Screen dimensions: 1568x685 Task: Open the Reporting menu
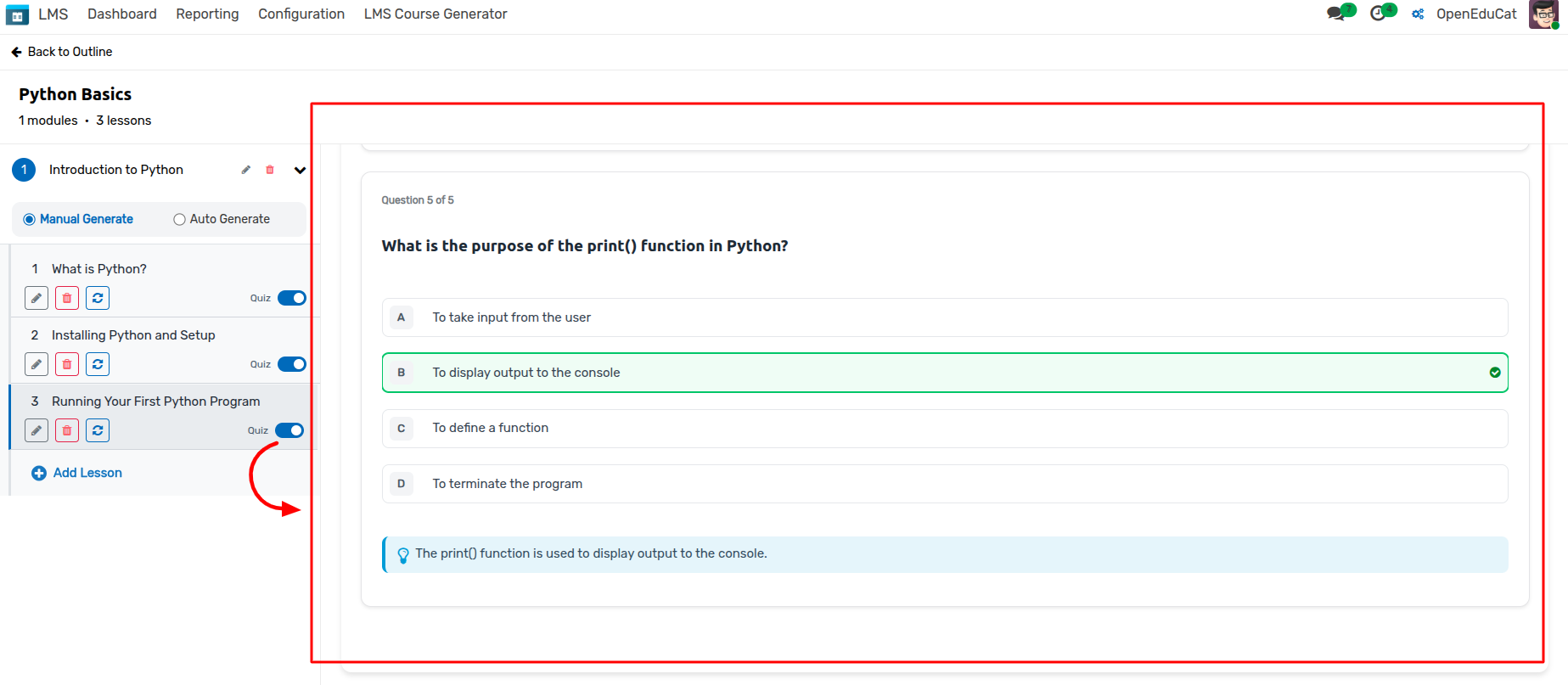pyautogui.click(x=207, y=14)
